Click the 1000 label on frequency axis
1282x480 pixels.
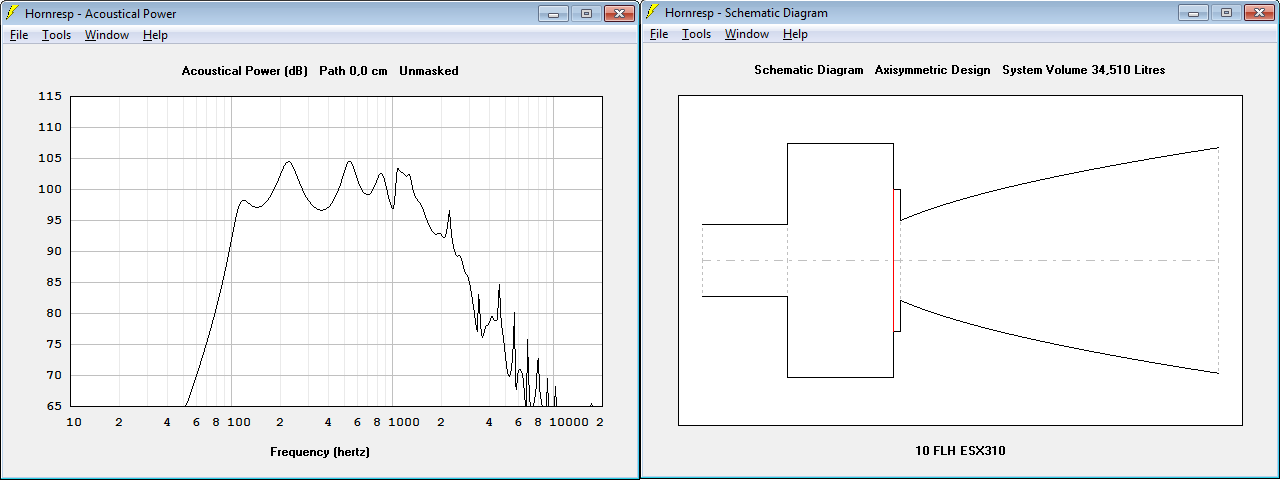pyautogui.click(x=404, y=422)
